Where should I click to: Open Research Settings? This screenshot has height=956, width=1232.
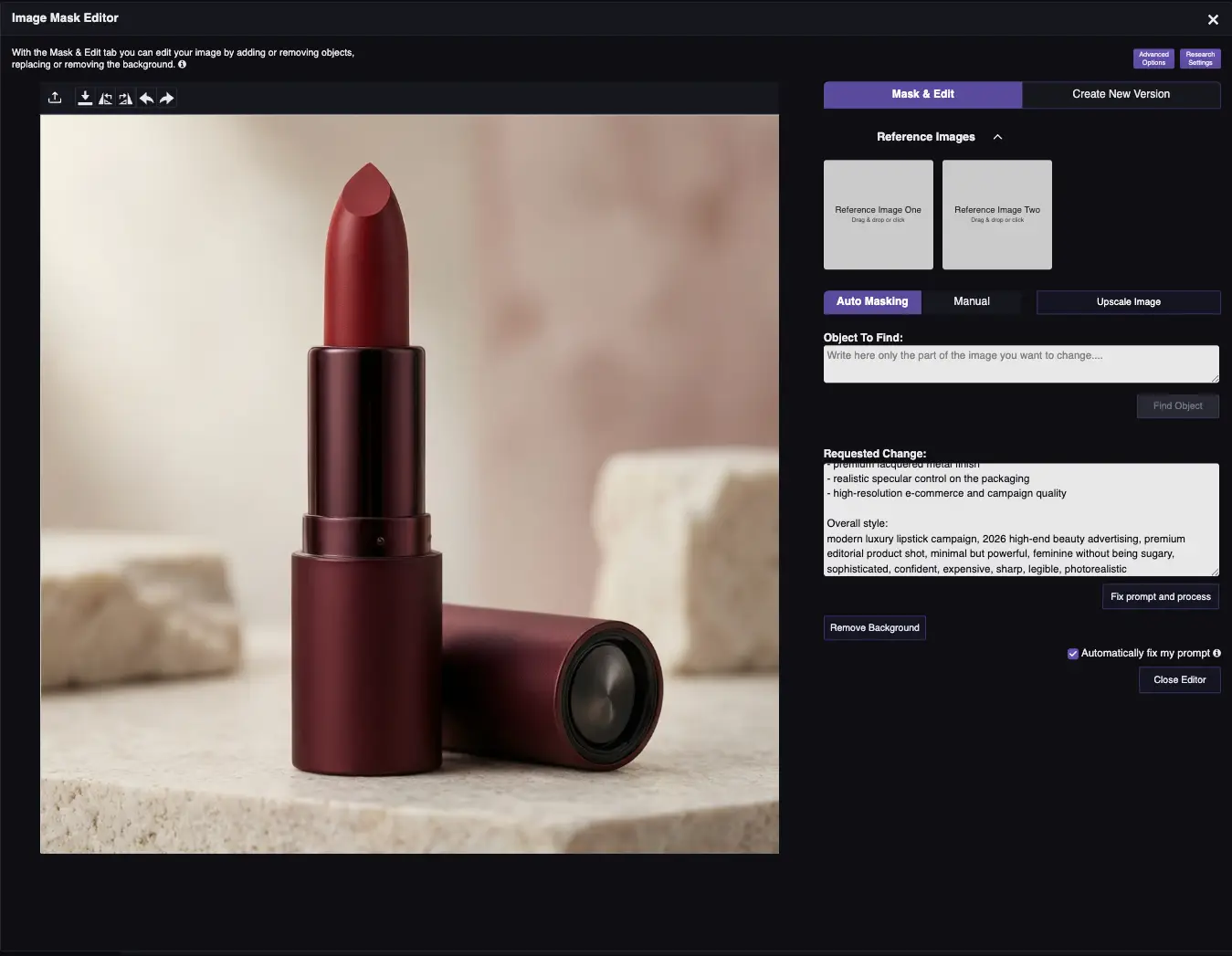(1200, 58)
